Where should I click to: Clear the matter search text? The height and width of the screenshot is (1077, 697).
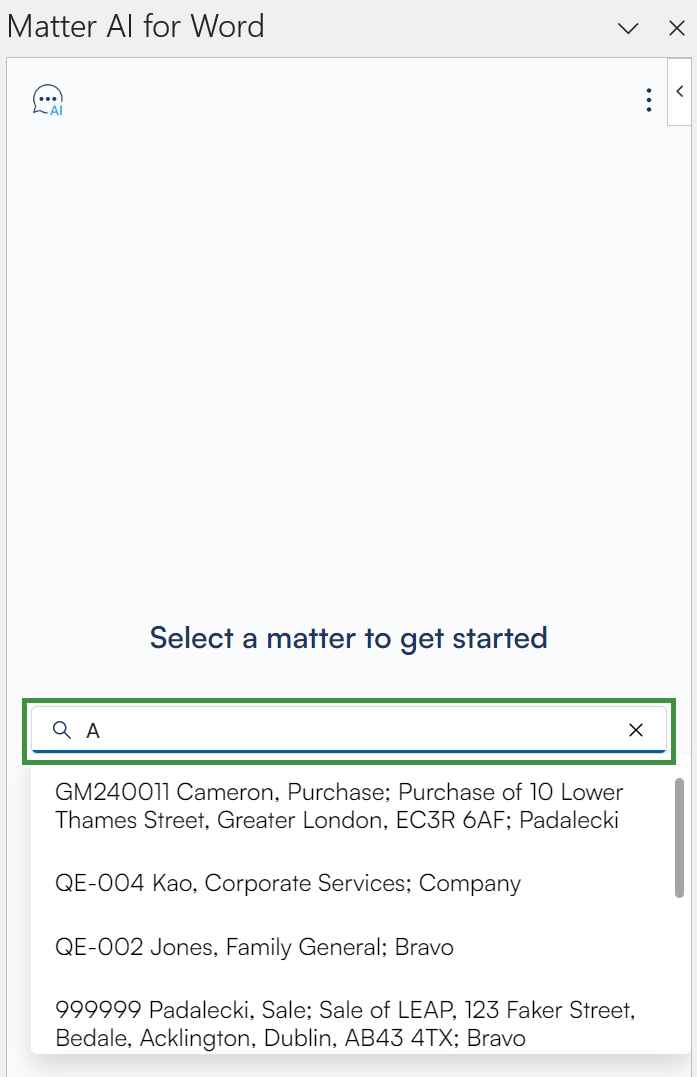click(635, 730)
